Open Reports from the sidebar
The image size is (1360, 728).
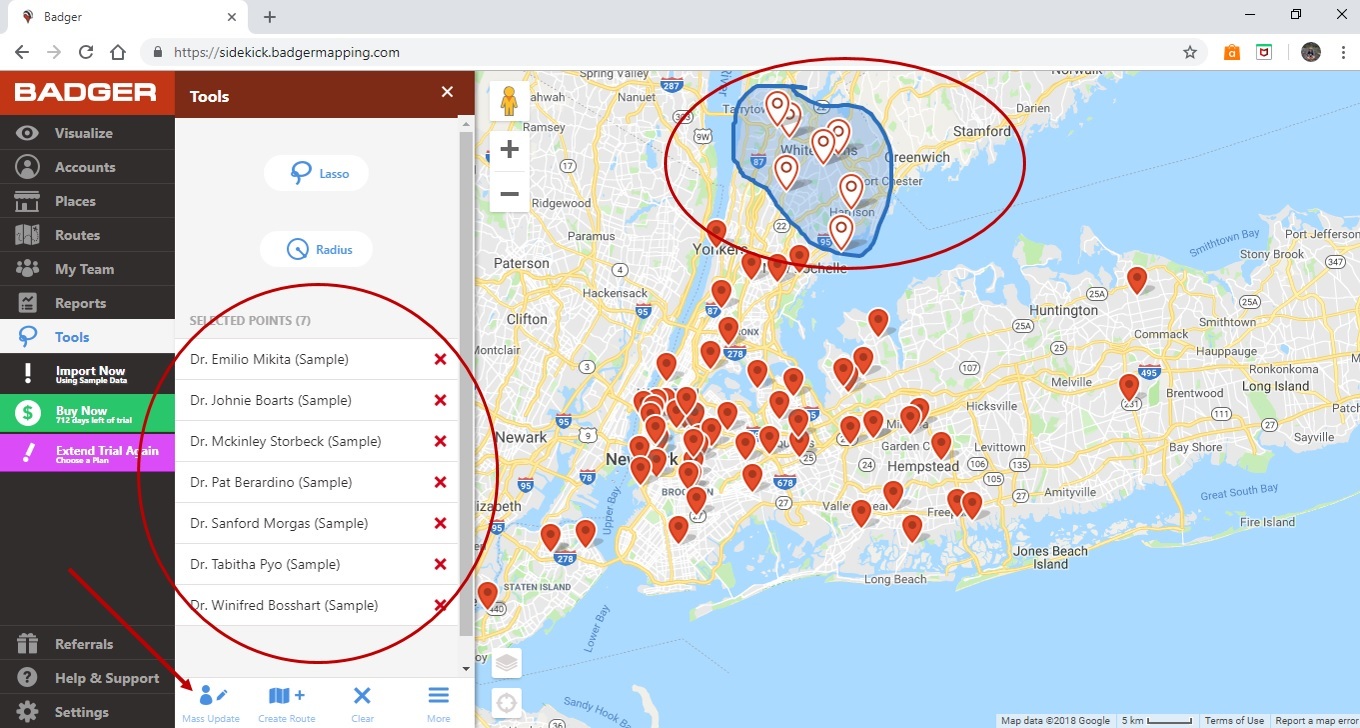point(87,303)
